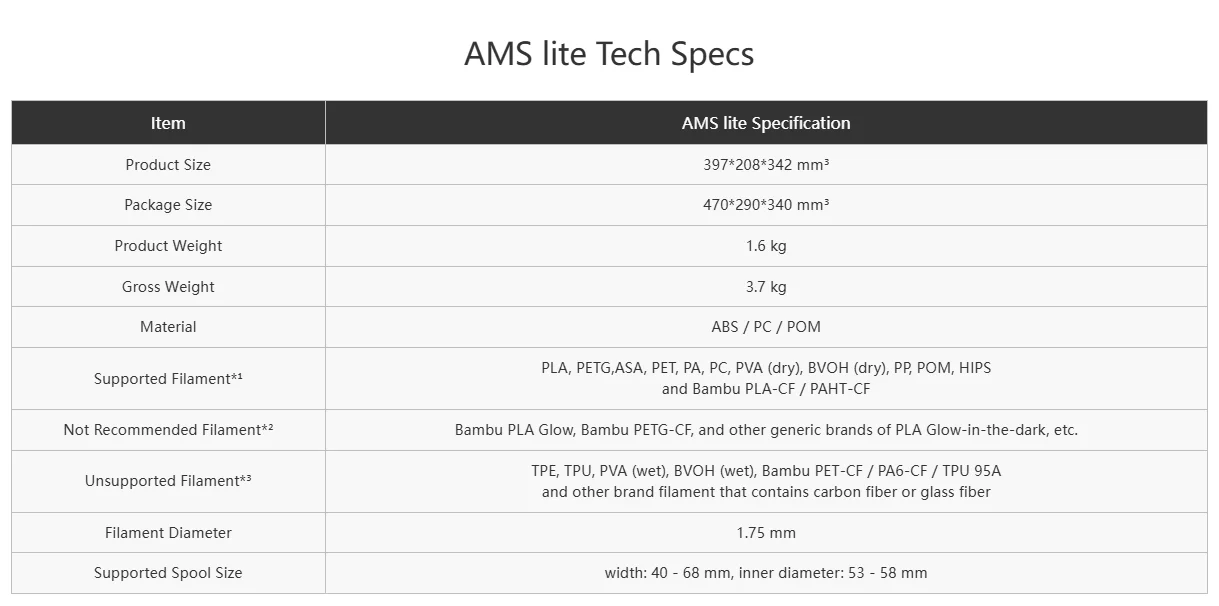Select the 397*208*342 mm³ value cell
The width and height of the screenshot is (1219, 606).
(x=766, y=165)
